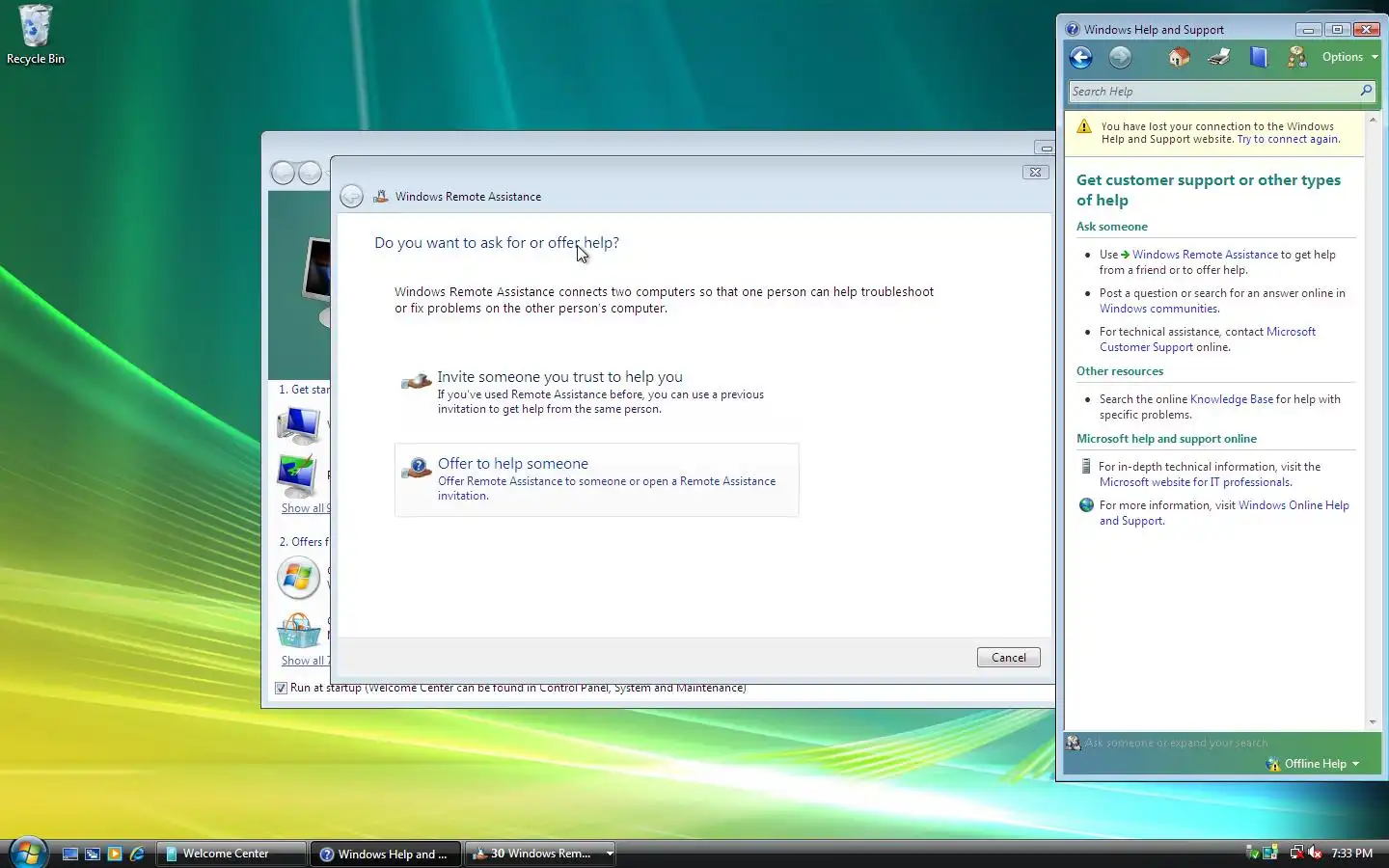Click the transfer files icon in Welcome Center
This screenshot has height=868, width=1389.
(297, 475)
